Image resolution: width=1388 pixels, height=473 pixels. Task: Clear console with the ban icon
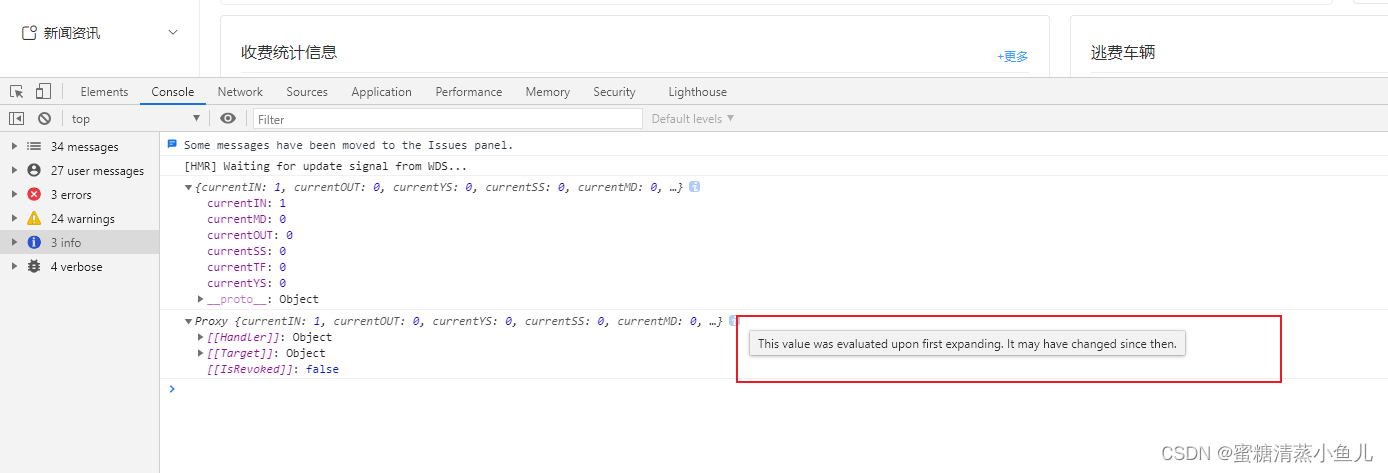44,118
